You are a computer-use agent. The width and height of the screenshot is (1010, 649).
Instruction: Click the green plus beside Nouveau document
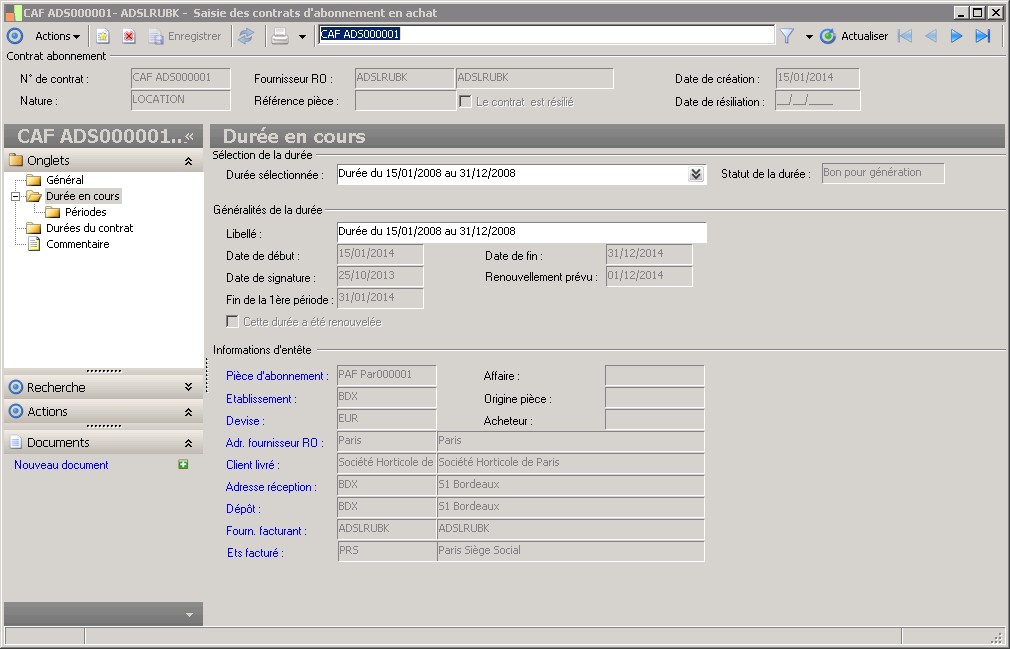click(183, 465)
